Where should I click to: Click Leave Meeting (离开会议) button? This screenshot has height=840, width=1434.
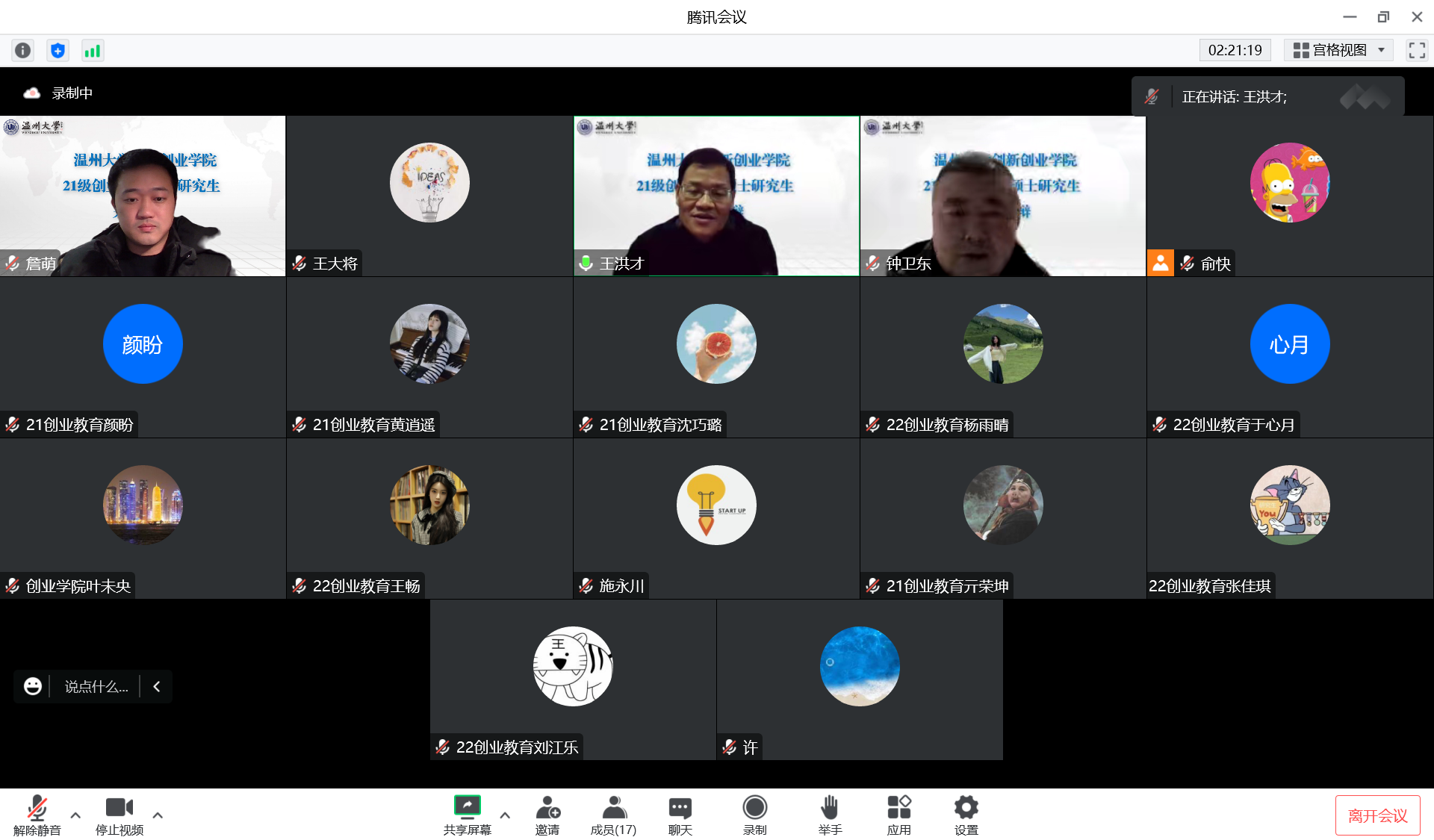(x=1377, y=815)
